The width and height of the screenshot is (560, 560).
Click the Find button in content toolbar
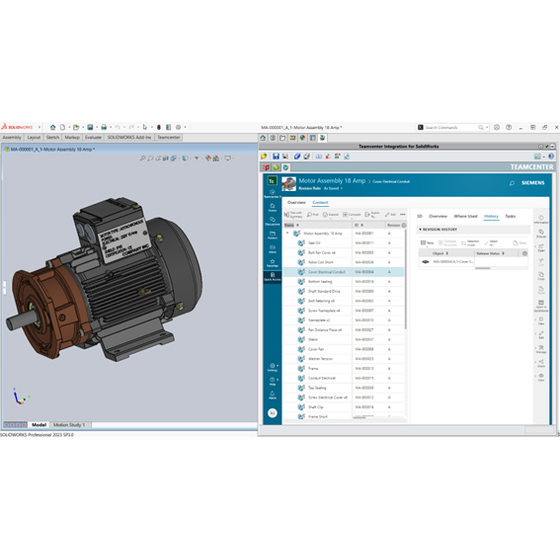312,215
